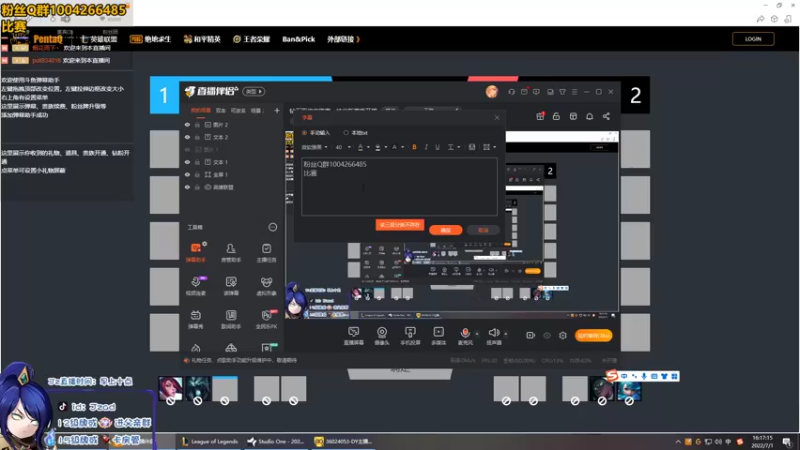800x450 pixels.
Task: Close the subtitle dialog
Action: coord(497,117)
